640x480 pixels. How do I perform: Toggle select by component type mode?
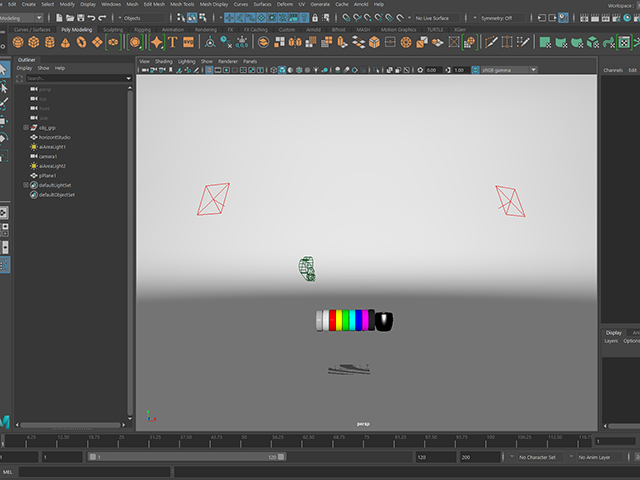coord(203,18)
